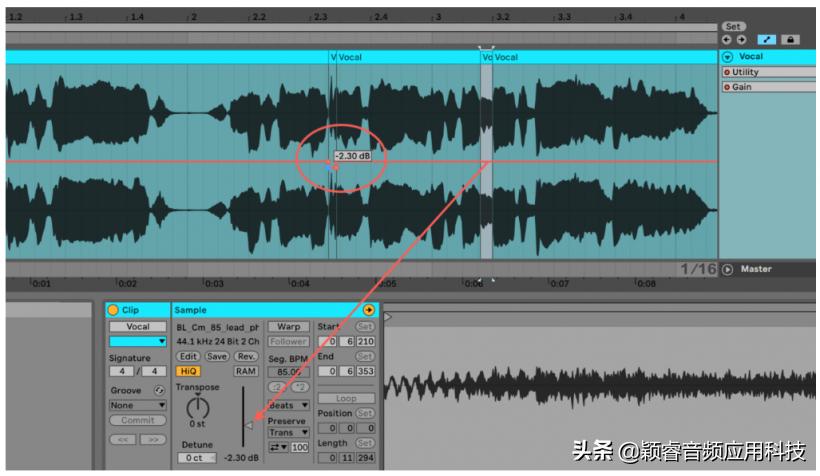Toggle automation mode button
Viewport: 820px width, 476px height.
[767, 40]
